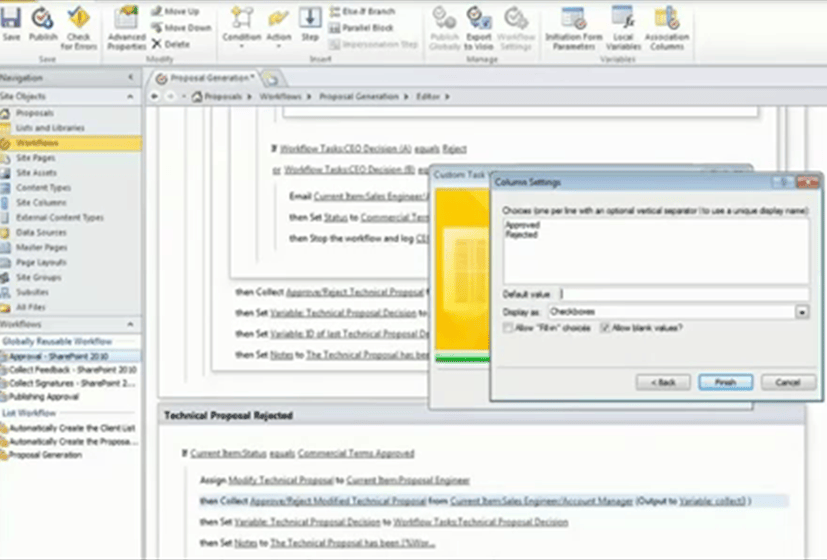Expand the Proposals breadcrumb arrow
Image resolution: width=827 pixels, height=560 pixels.
coord(249,96)
